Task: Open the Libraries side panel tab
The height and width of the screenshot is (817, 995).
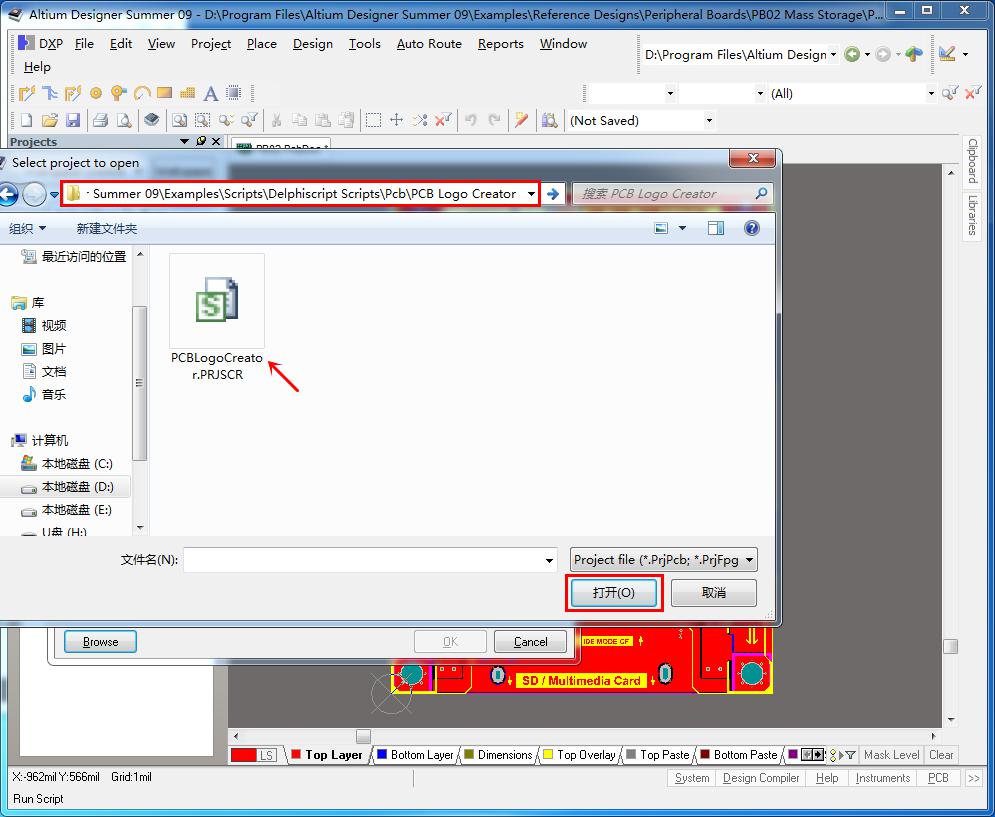Action: tap(972, 215)
